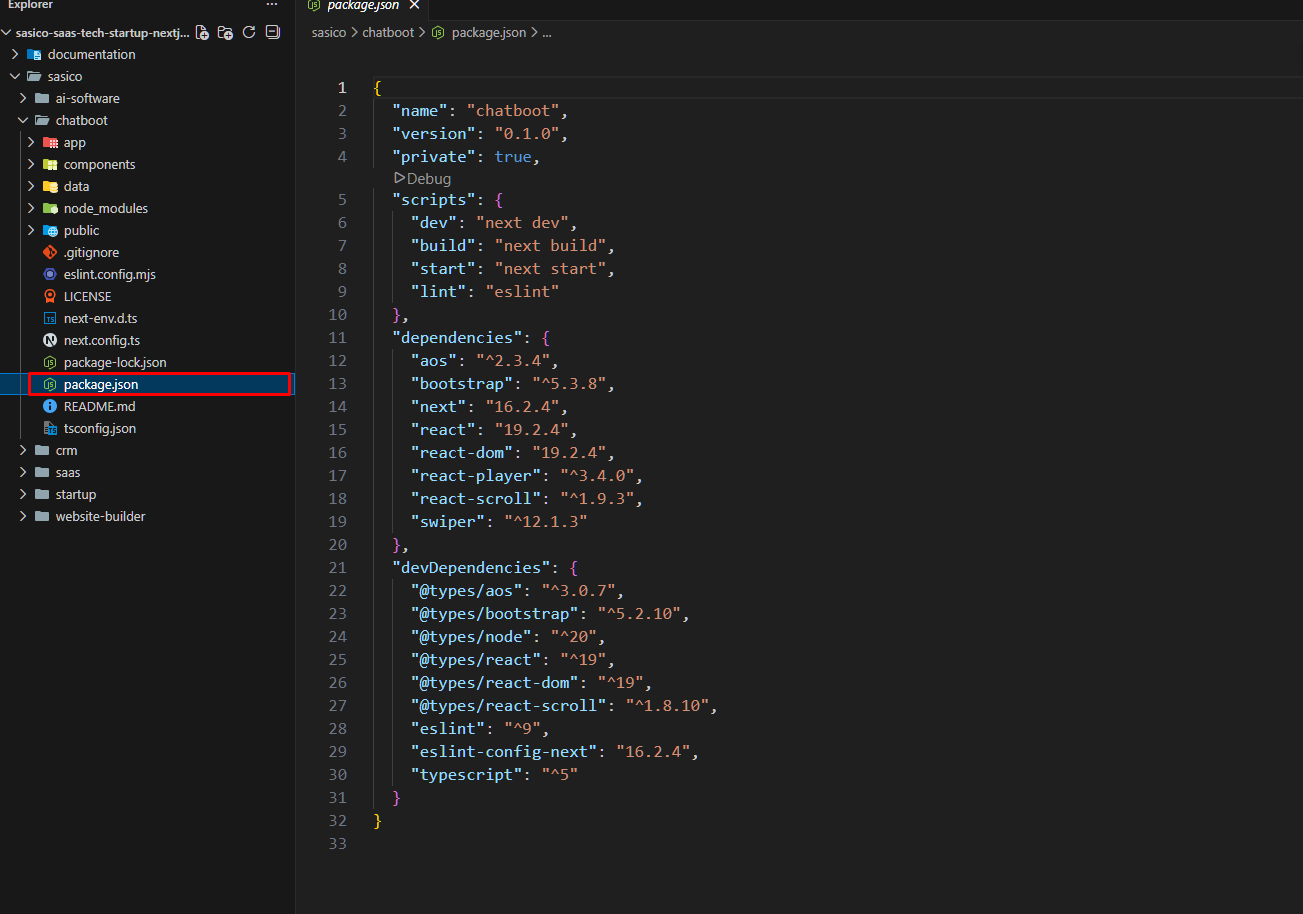
Task: Click the package.json tab title
Action: [x=363, y=6]
